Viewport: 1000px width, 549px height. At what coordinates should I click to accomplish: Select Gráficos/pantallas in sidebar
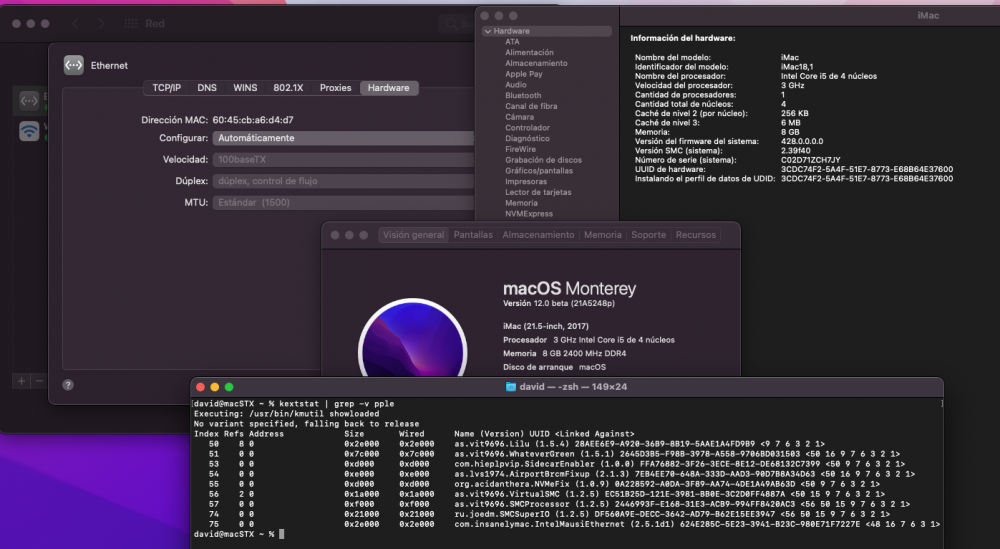(539, 171)
